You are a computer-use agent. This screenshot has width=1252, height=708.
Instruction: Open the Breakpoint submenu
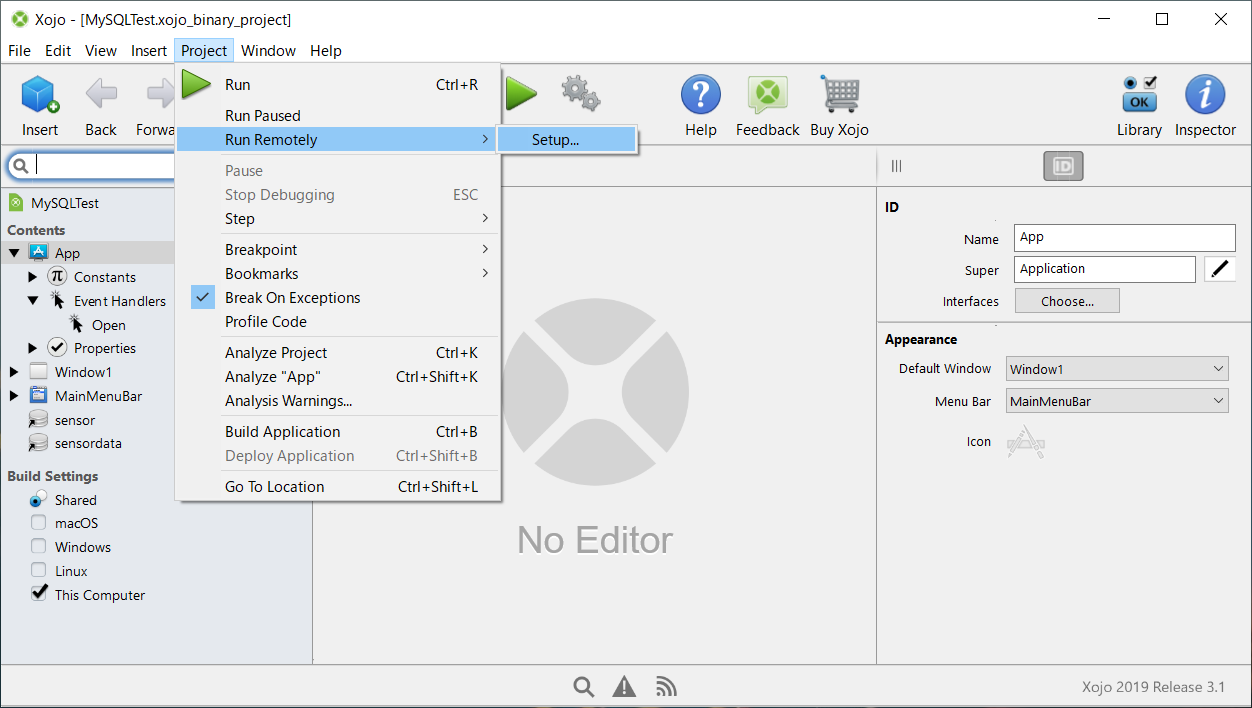pos(338,250)
